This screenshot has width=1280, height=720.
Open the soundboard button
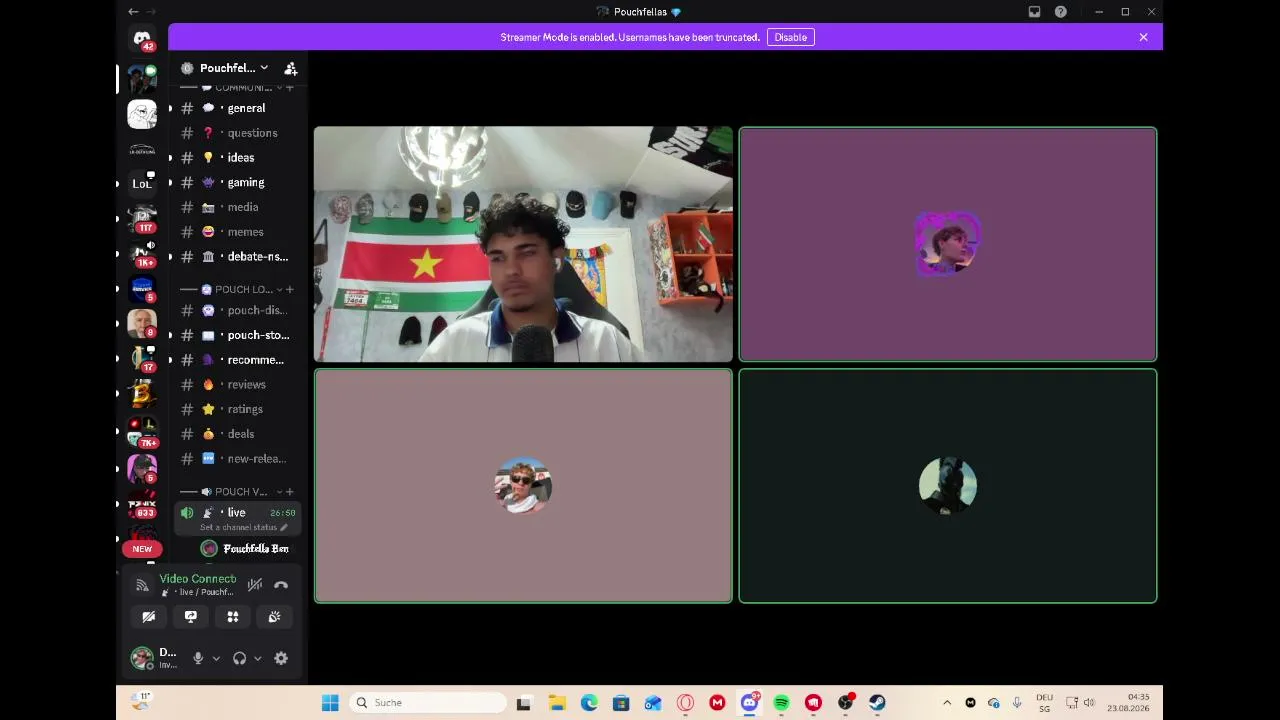[275, 617]
